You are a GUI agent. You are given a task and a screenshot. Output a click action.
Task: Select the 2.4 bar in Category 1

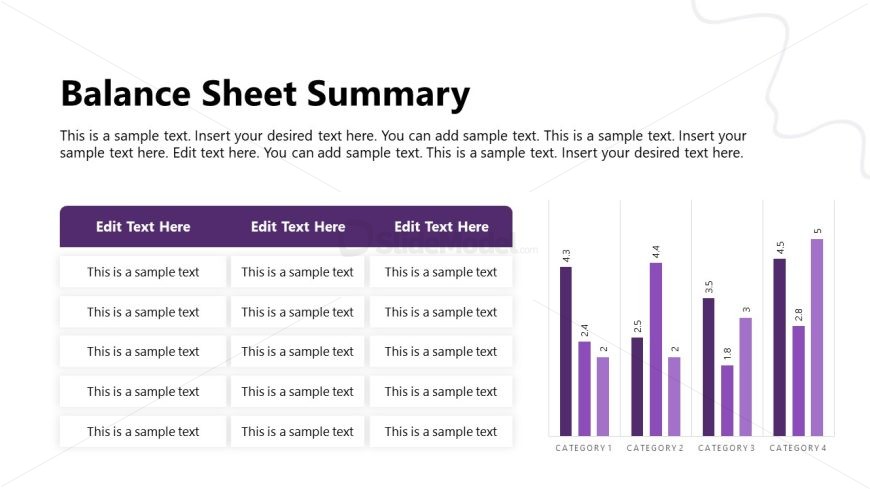(x=584, y=388)
